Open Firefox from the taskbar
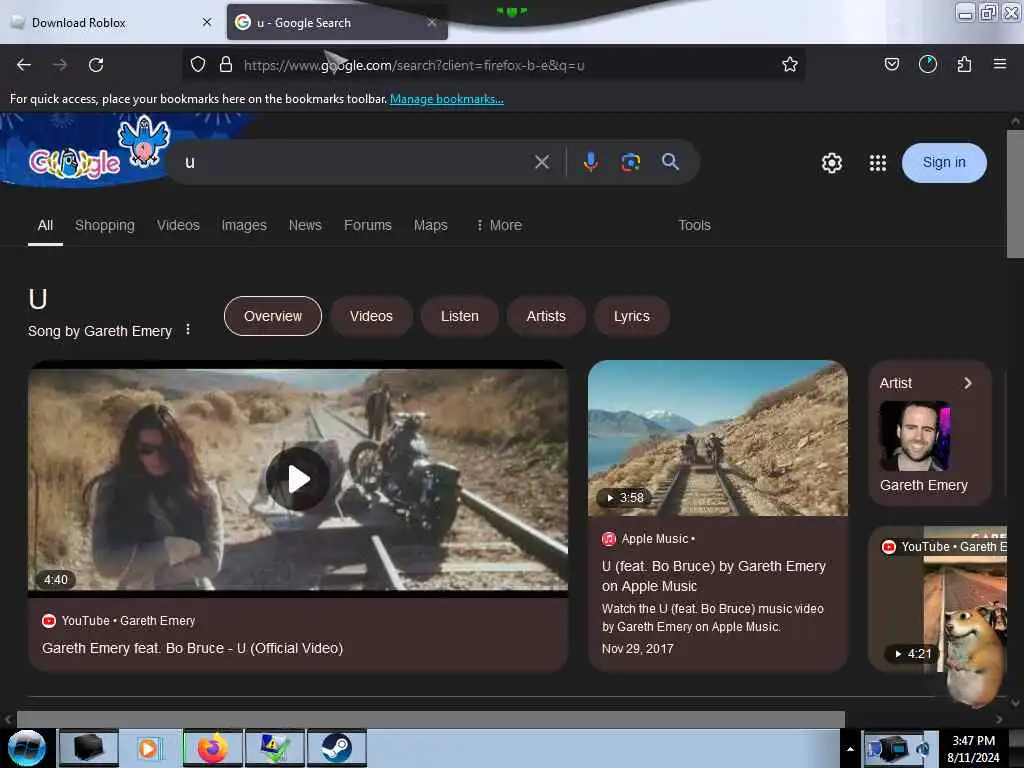The height and width of the screenshot is (768, 1024). [213, 748]
